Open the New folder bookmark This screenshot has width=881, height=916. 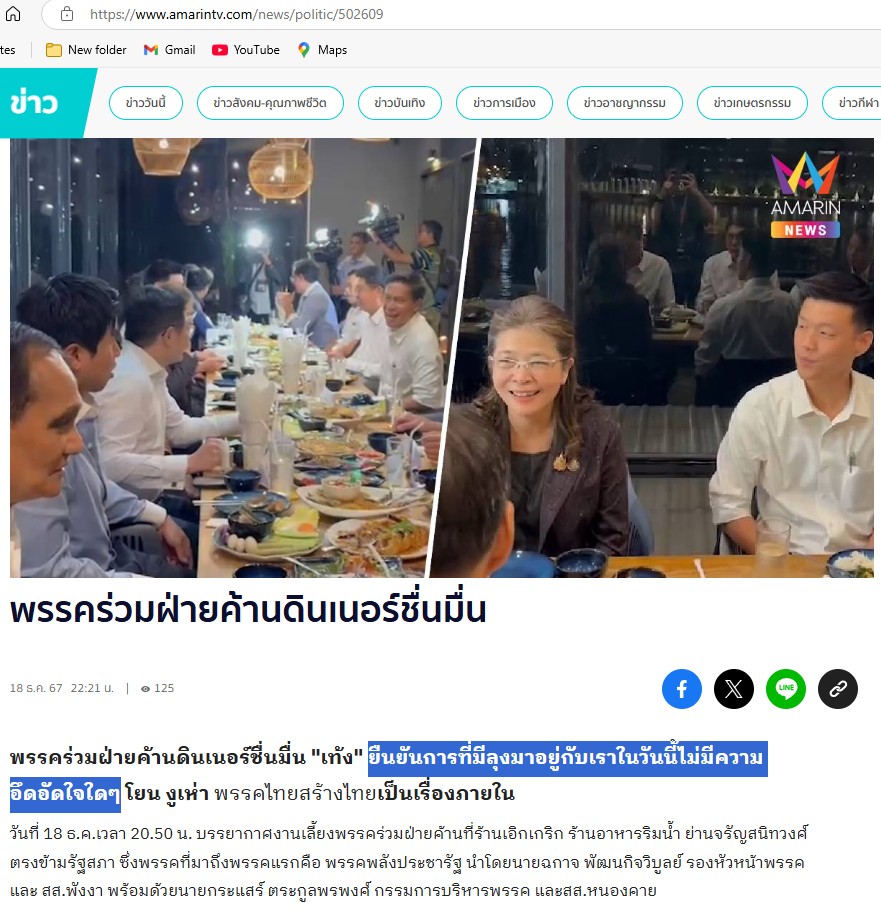pyautogui.click(x=86, y=50)
